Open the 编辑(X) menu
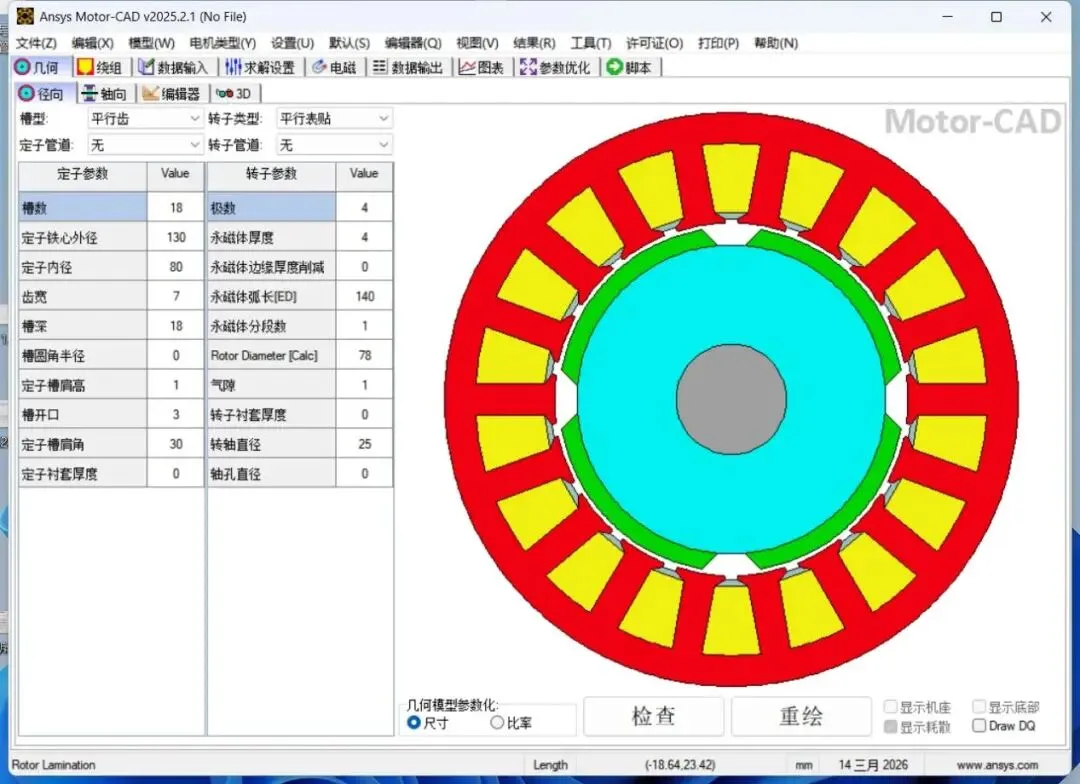 point(92,43)
